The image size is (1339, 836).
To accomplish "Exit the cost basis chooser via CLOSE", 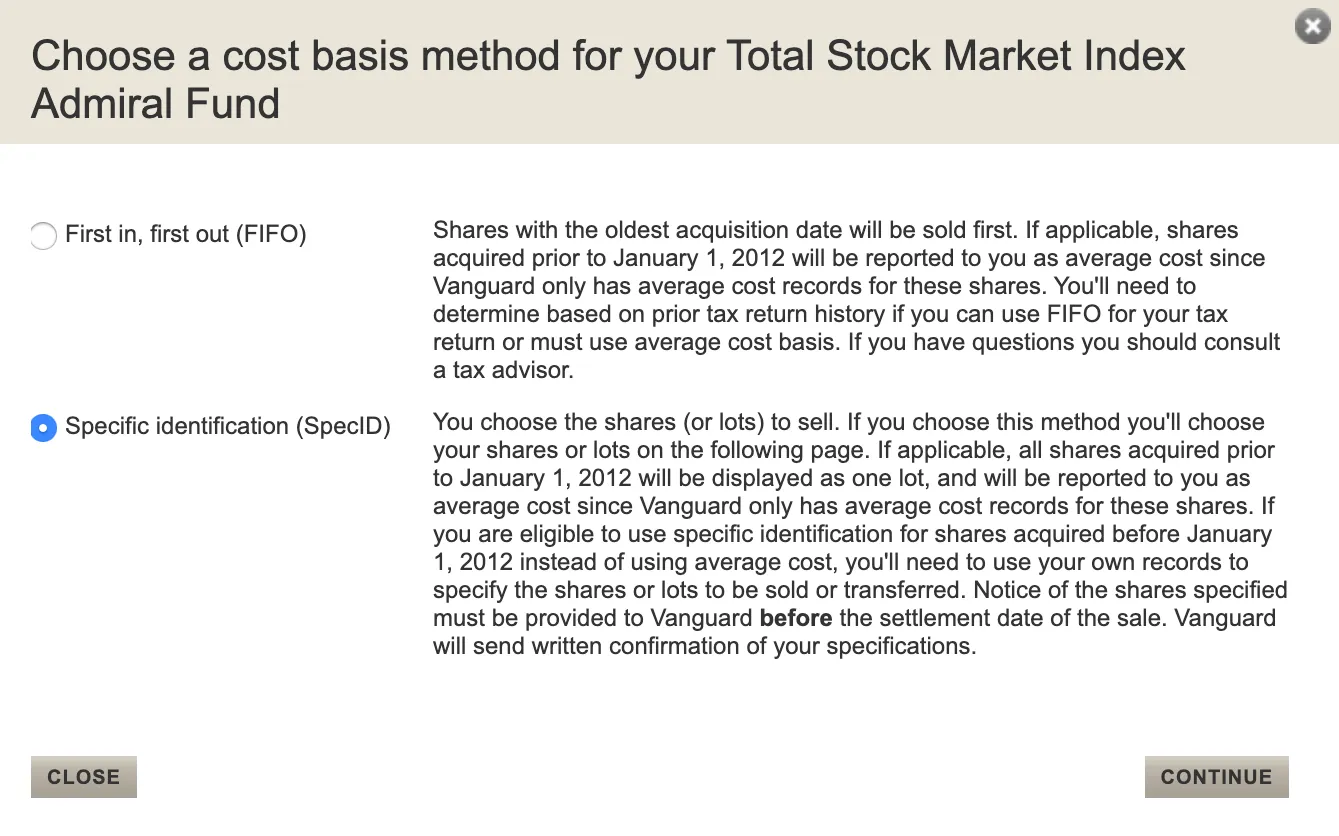I will coord(83,777).
